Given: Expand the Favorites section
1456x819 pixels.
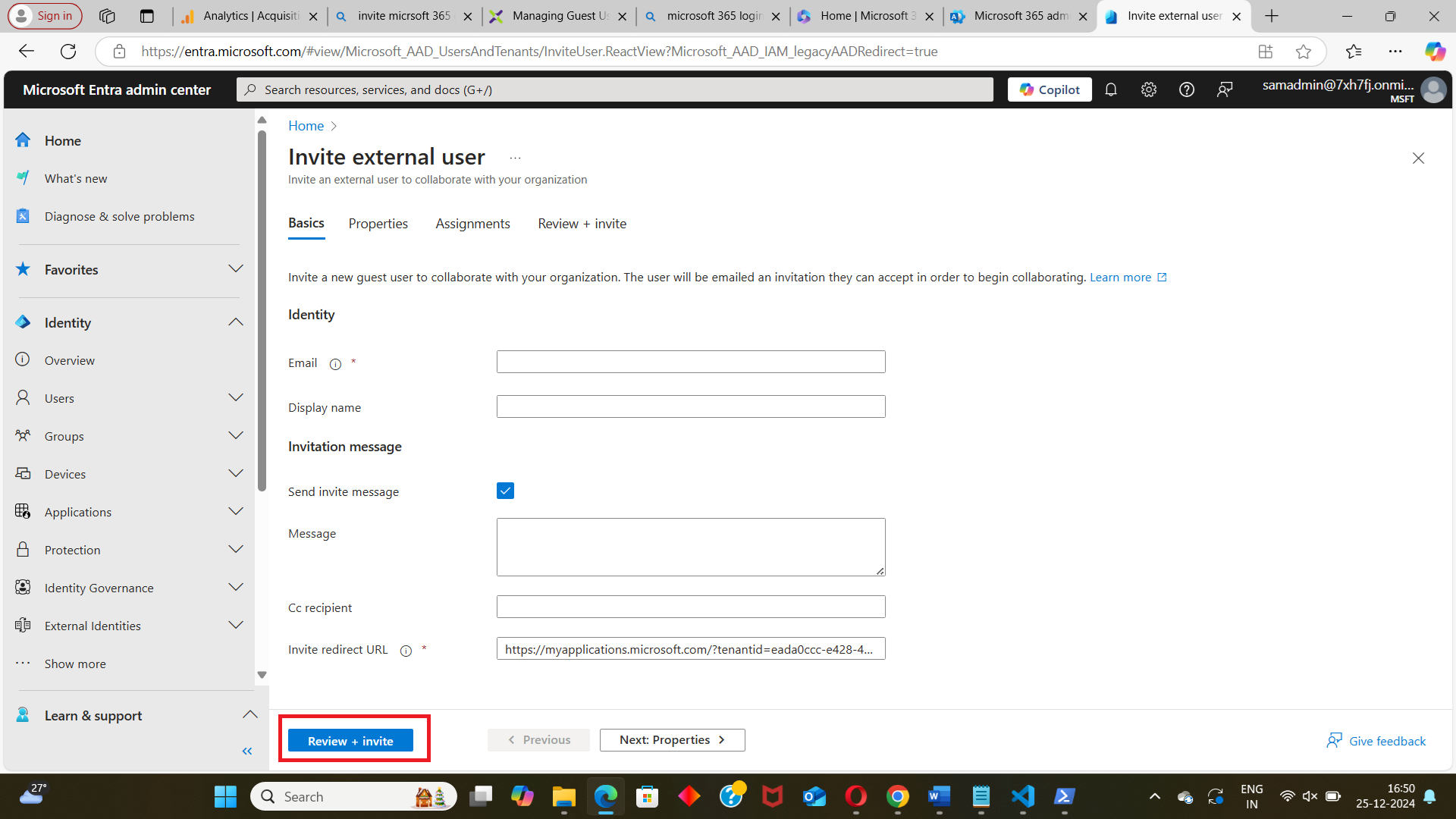Looking at the screenshot, I should [236, 269].
